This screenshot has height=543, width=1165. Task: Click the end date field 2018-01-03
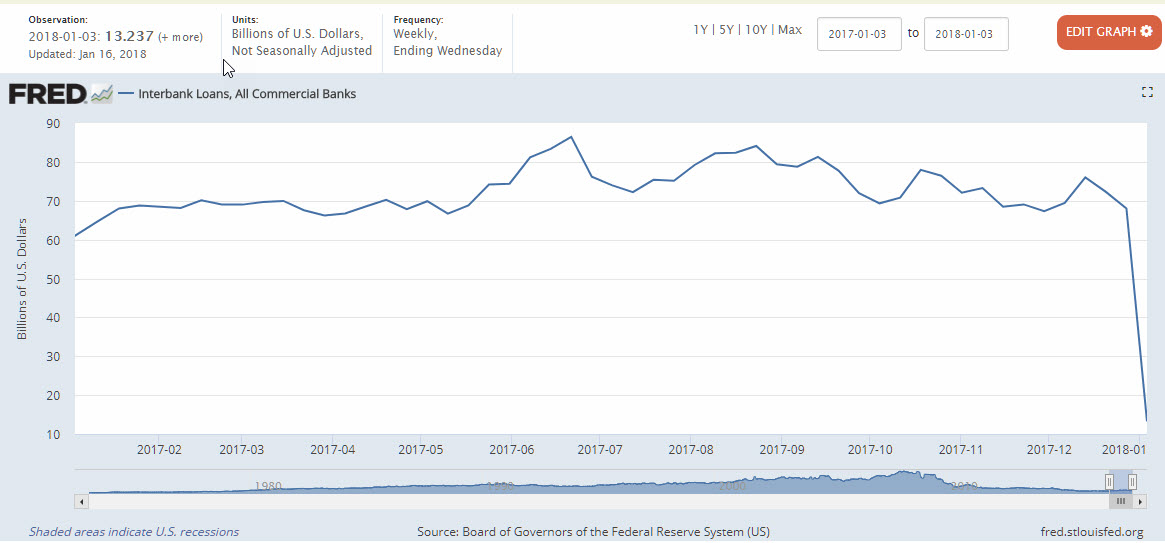[965, 33]
